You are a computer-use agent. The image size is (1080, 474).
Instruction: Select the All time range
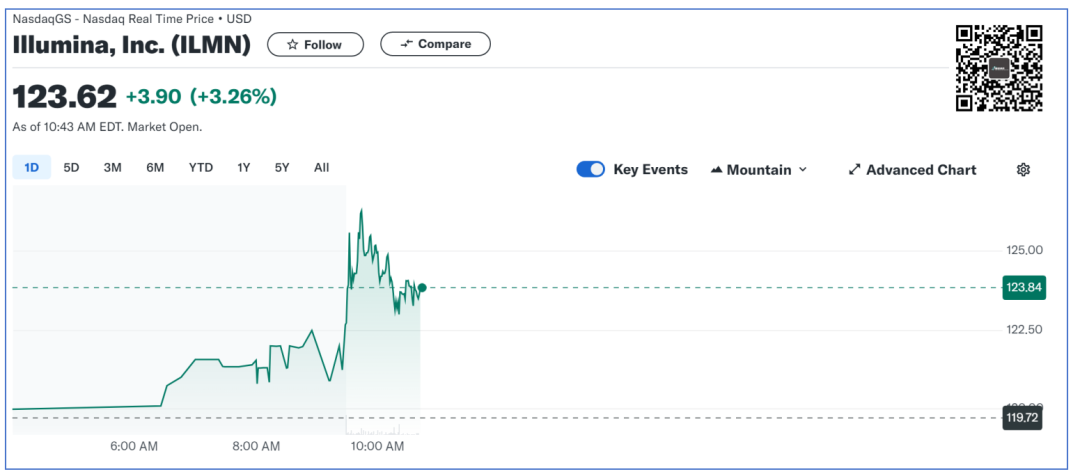[321, 168]
